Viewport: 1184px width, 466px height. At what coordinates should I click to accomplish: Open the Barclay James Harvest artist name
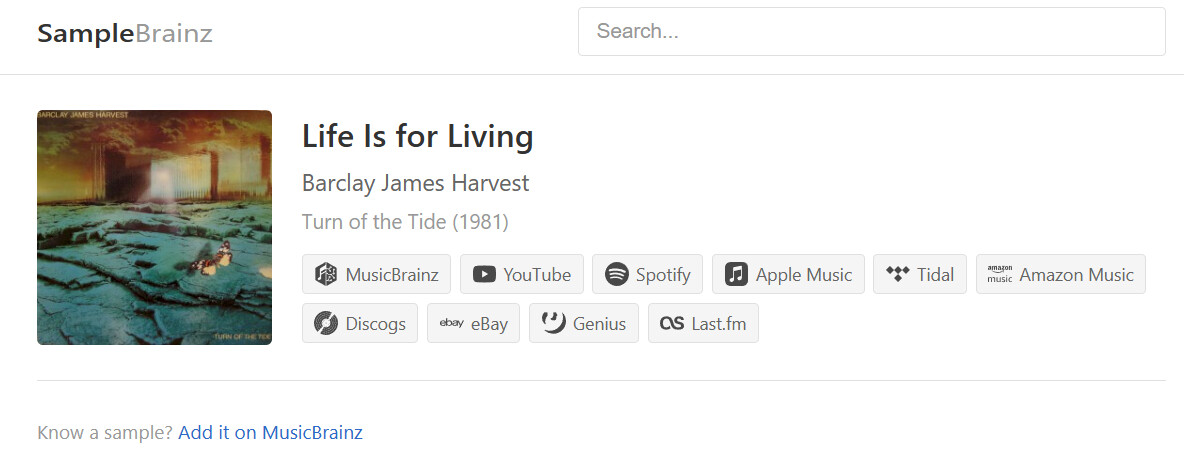point(415,183)
